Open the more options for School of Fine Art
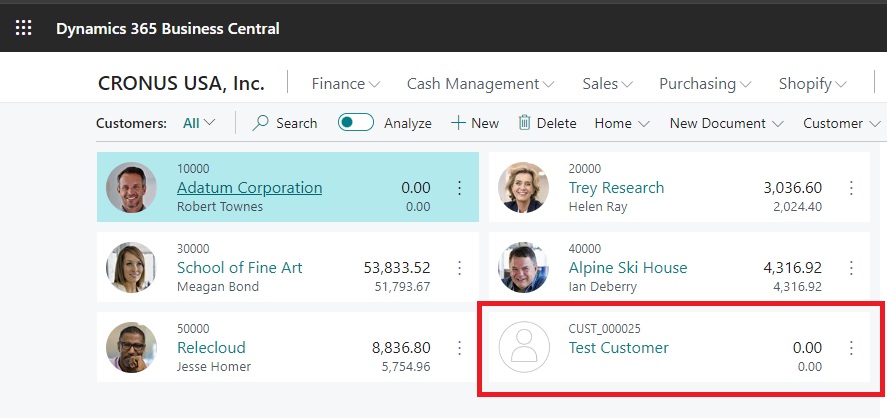 coord(459,268)
